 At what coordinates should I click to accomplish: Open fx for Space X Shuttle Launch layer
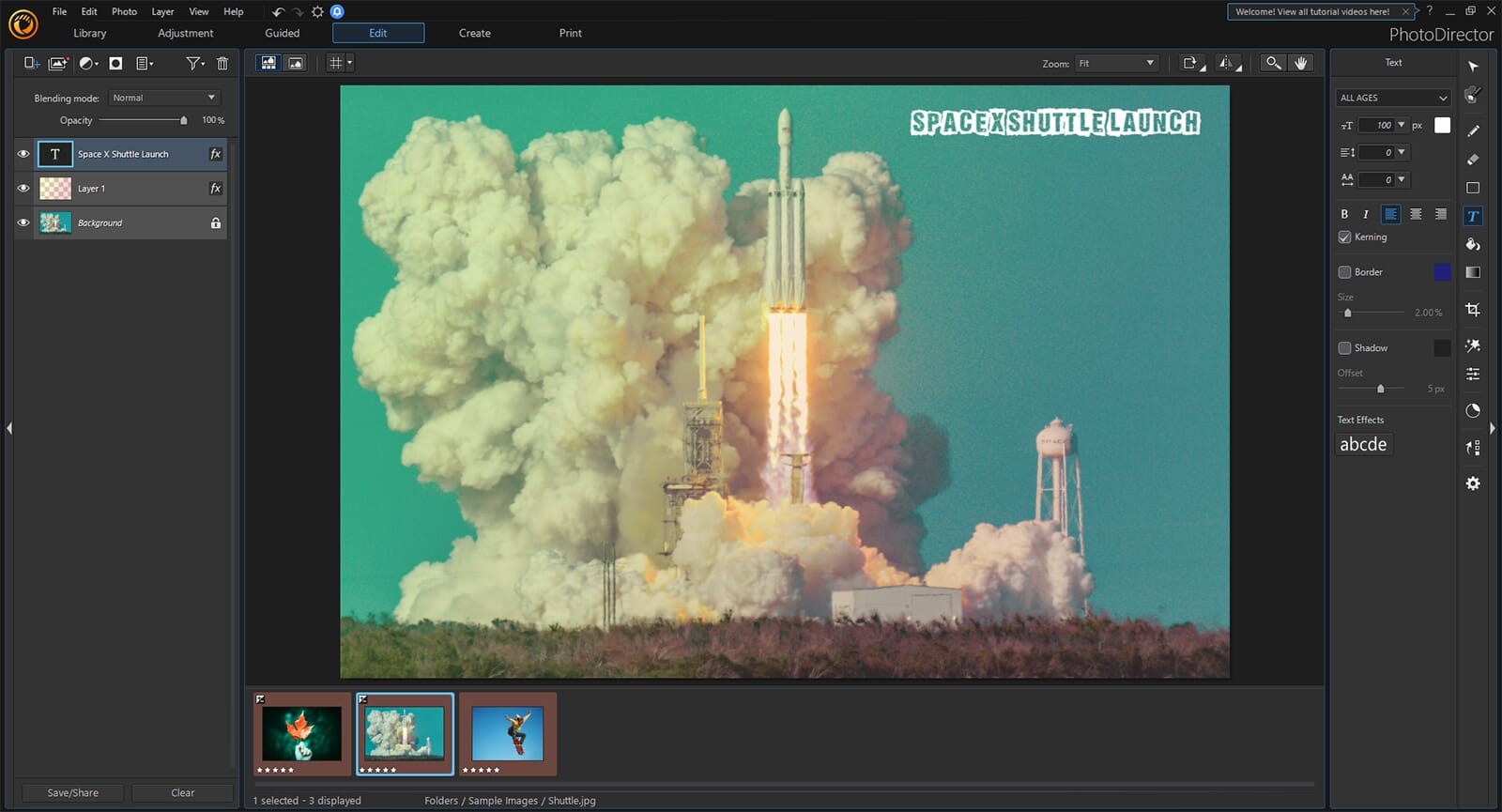point(215,154)
